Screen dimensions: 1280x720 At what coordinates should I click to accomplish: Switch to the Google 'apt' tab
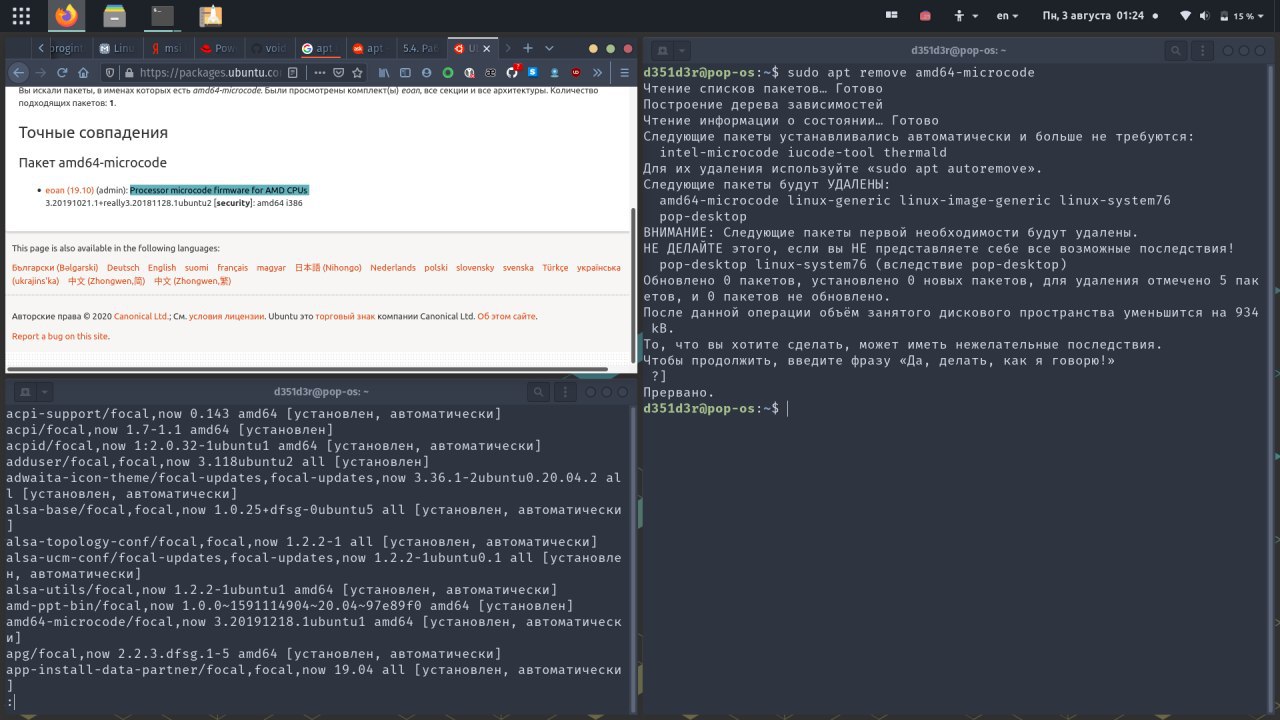(322, 48)
